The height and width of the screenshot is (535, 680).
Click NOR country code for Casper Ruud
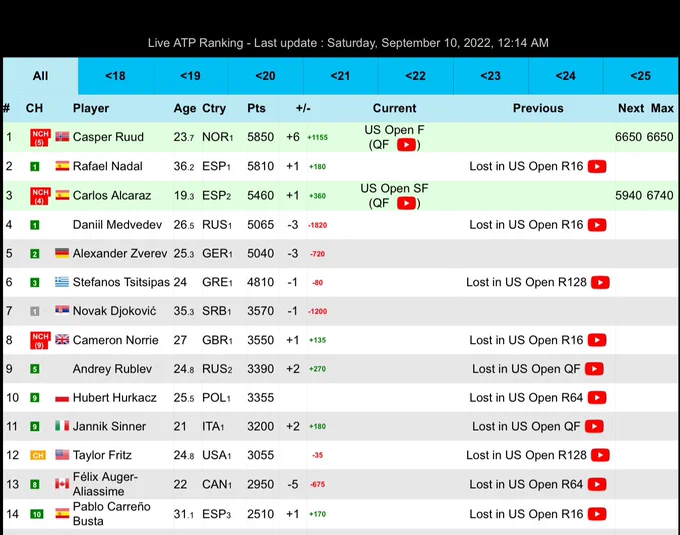(217, 137)
